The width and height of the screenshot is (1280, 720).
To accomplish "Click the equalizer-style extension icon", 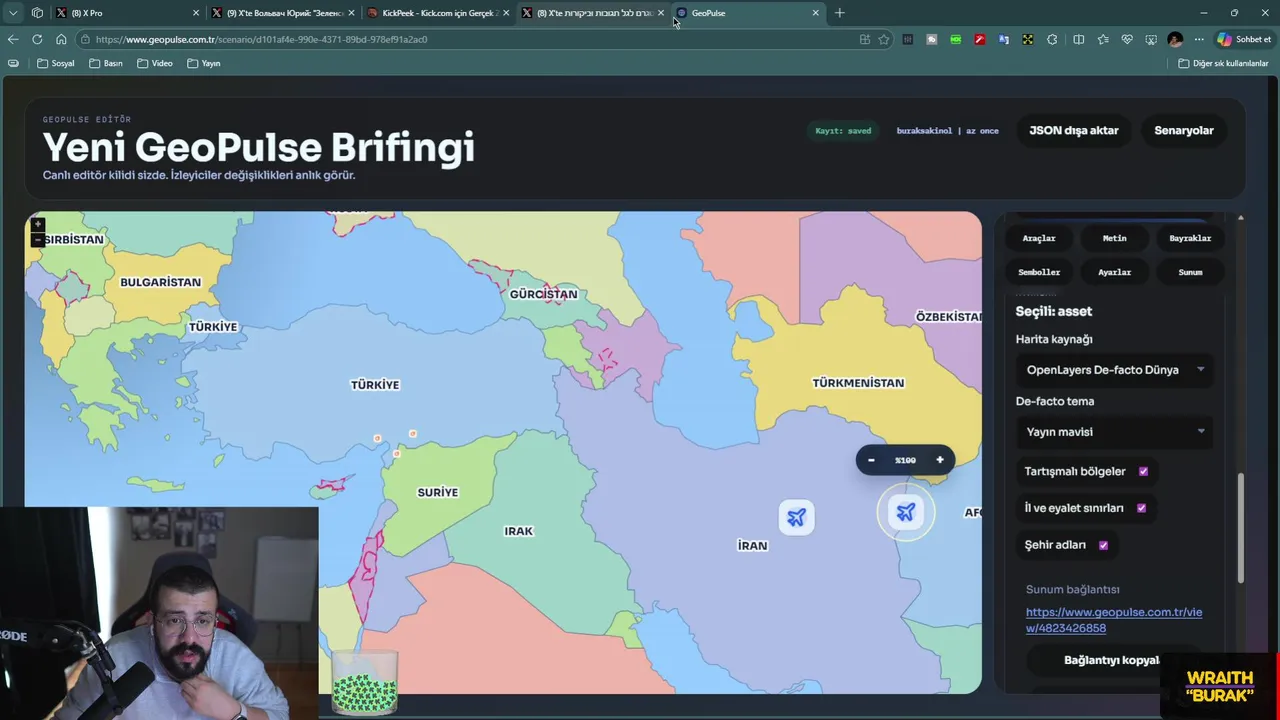I will click(x=908, y=39).
